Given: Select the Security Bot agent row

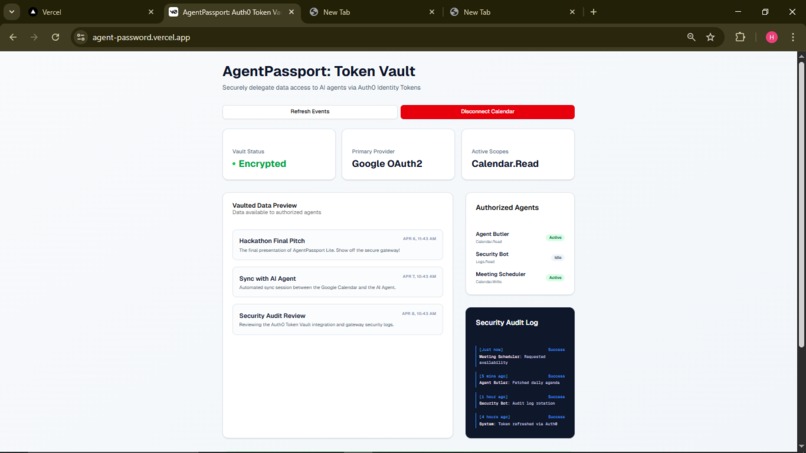Looking at the screenshot, I should tap(520, 258).
